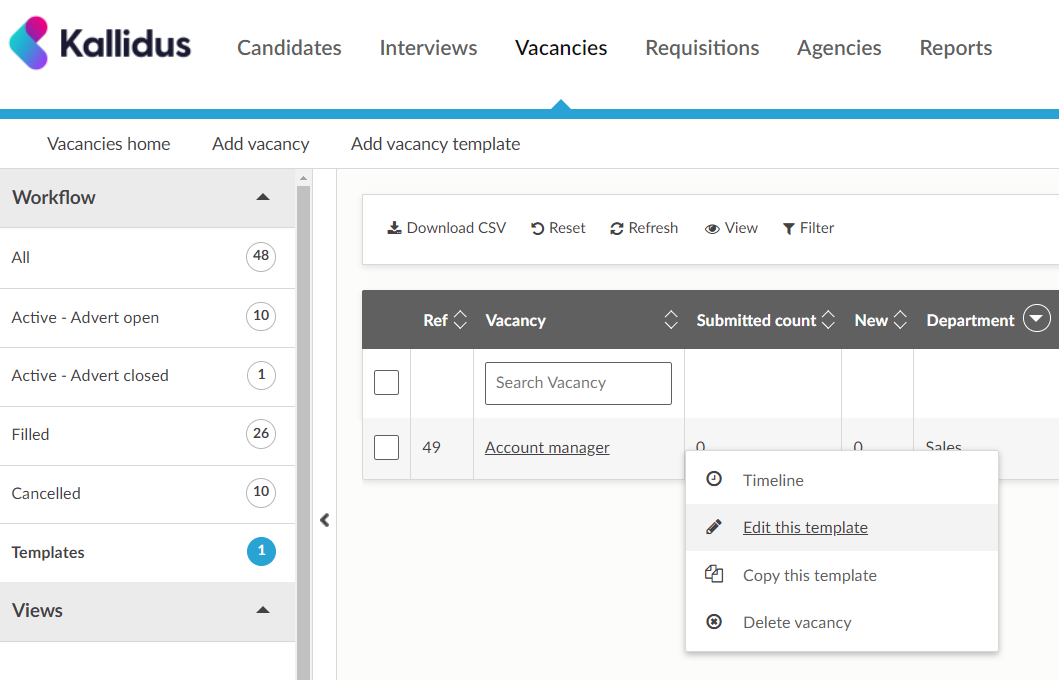Click the Kallidus logo
Viewport: 1059px width, 680px height.
pyautogui.click(x=100, y=44)
